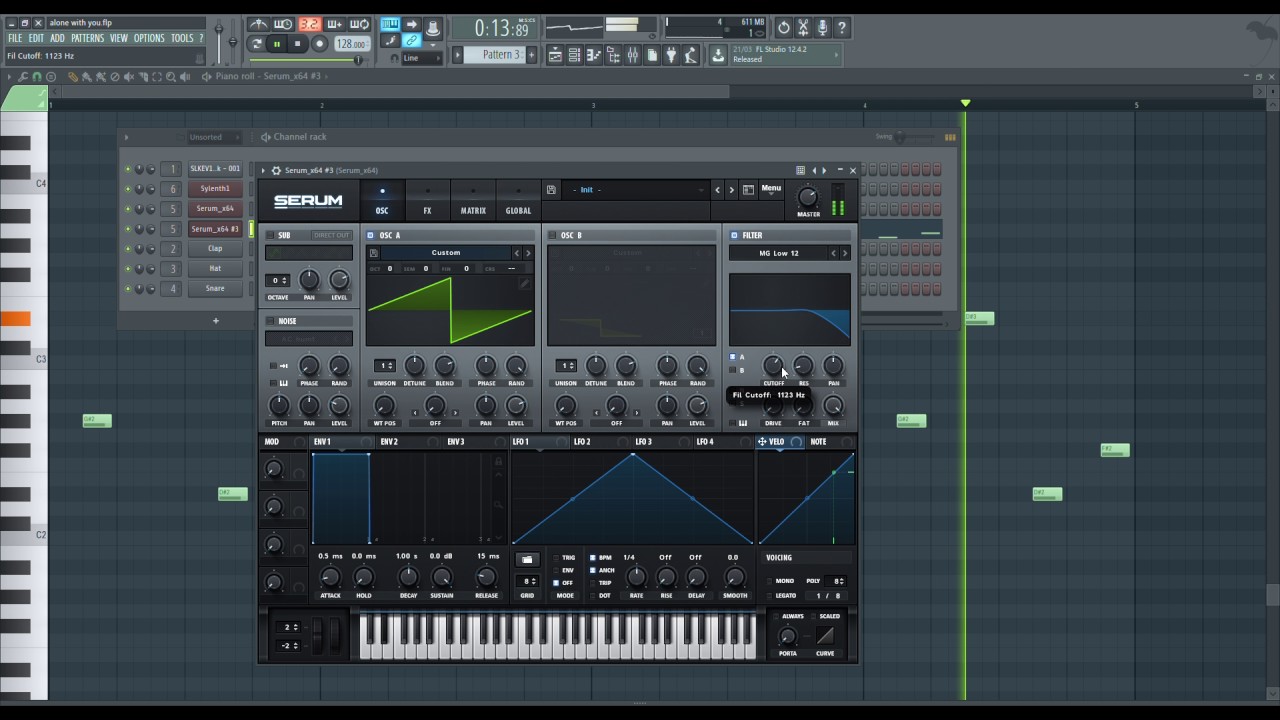Toggle the link/multilink controllers icon
Viewport: 1280px width, 720px height.
[x=411, y=41]
